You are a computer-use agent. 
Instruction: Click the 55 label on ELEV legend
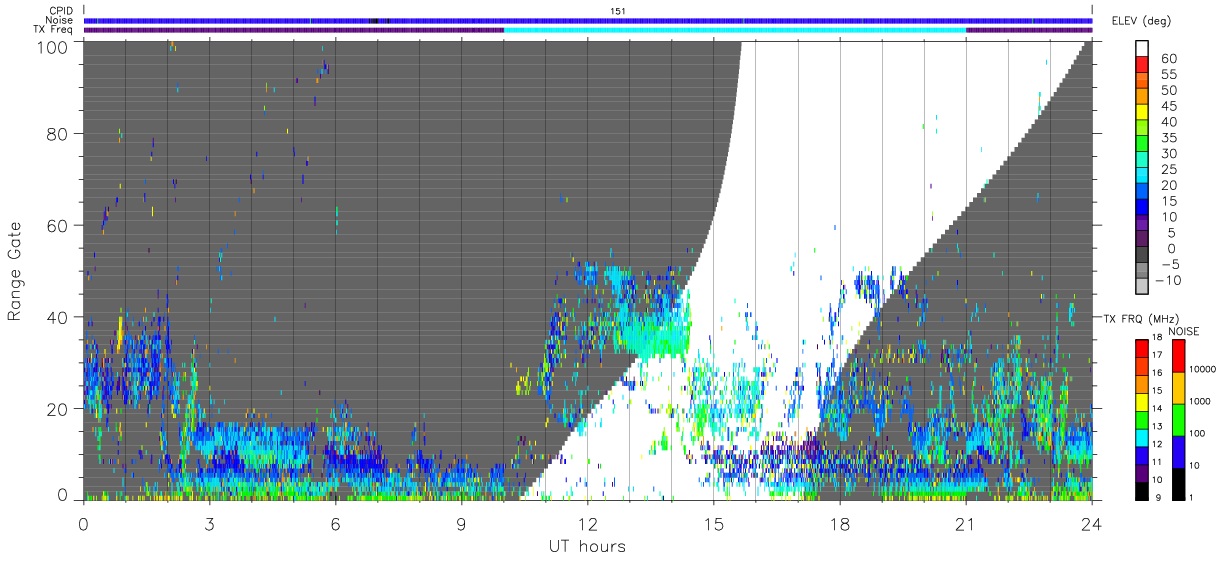point(1168,74)
